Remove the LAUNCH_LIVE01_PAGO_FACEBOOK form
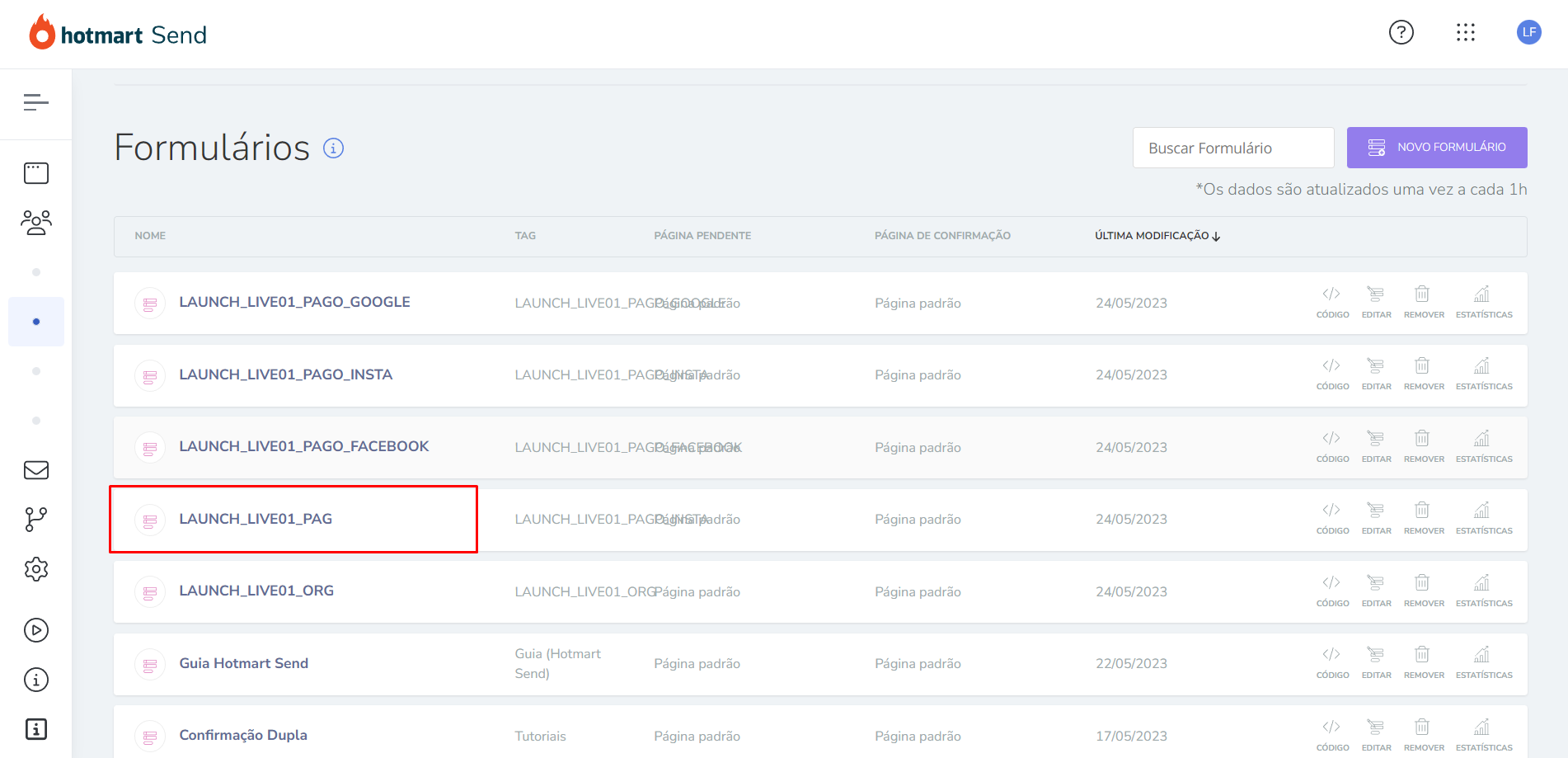Viewport: 1568px width, 758px height. pyautogui.click(x=1424, y=447)
